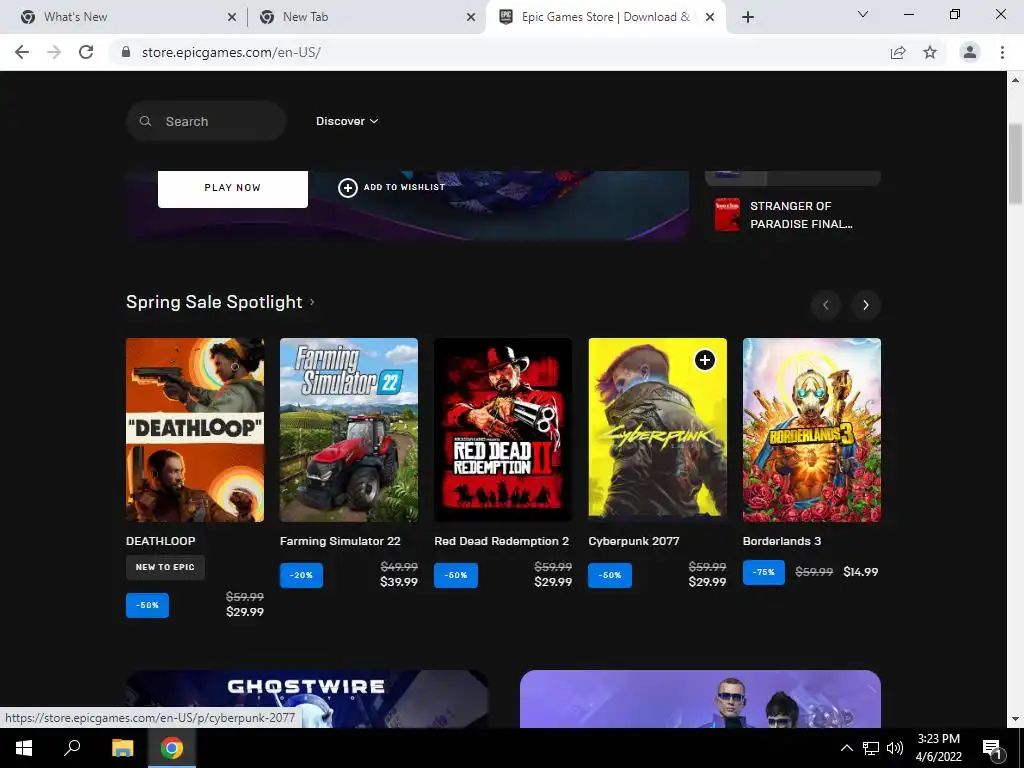Reload the Epic Games Store page
The height and width of the screenshot is (768, 1024).
pyautogui.click(x=86, y=52)
